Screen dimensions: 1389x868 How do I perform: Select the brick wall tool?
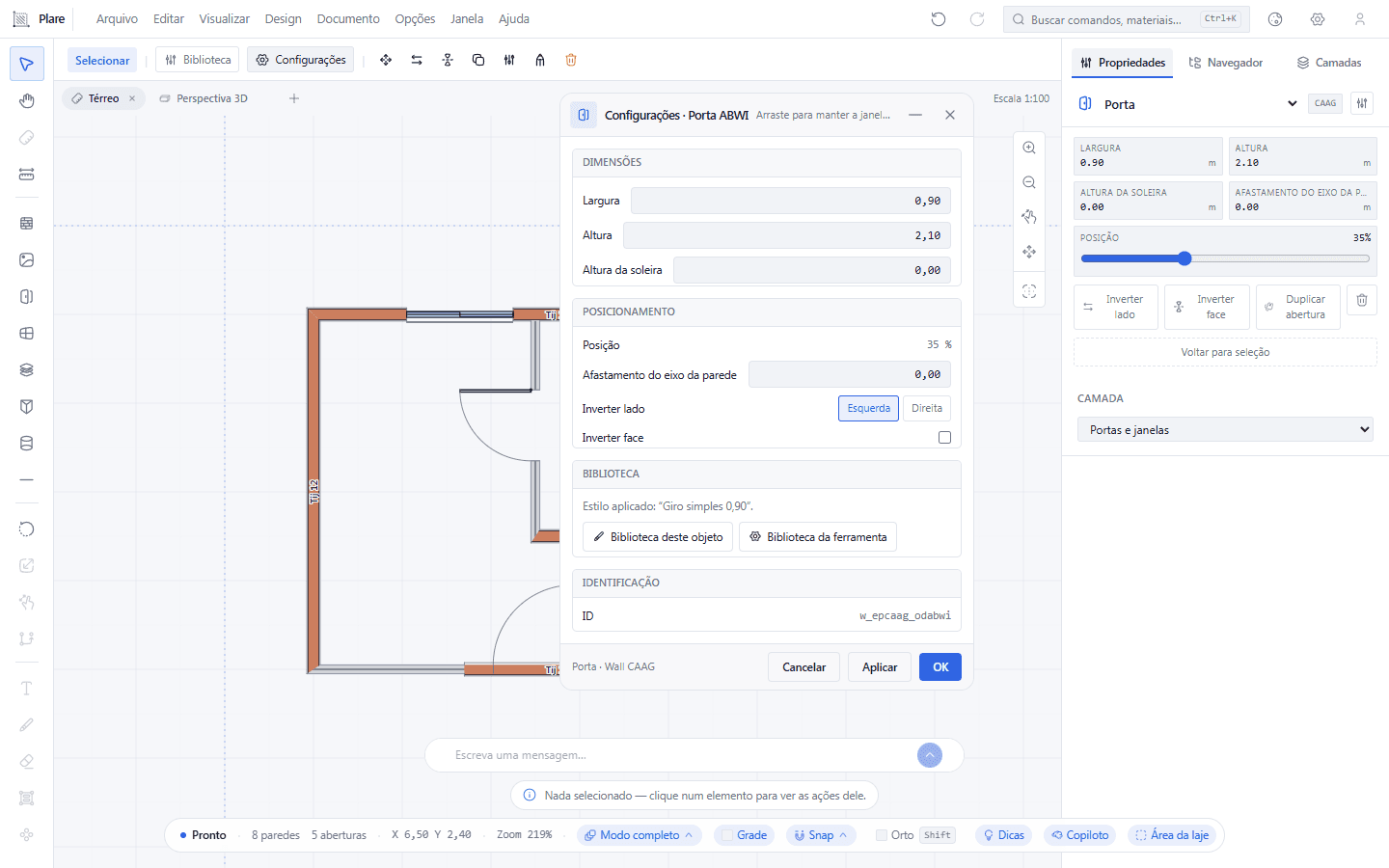(x=27, y=223)
